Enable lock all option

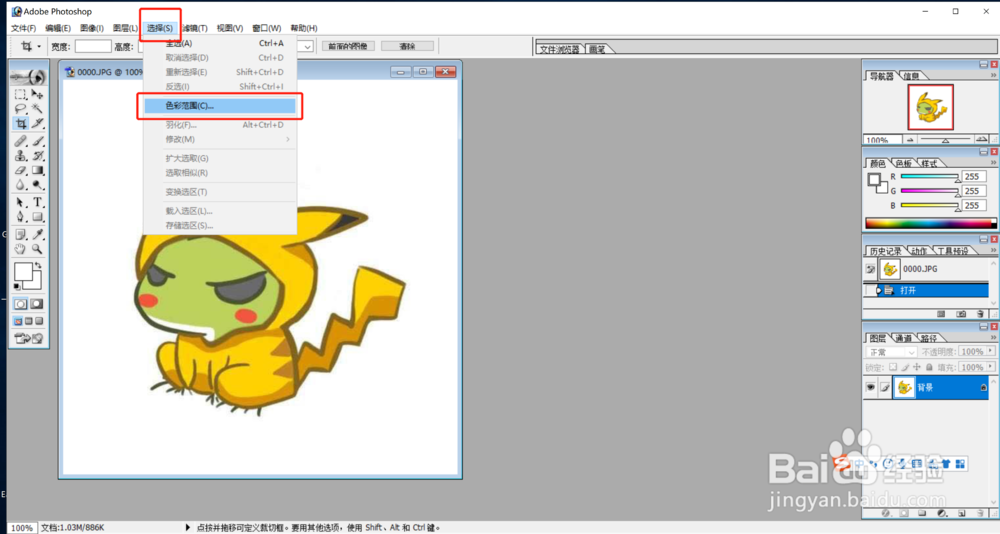[929, 367]
